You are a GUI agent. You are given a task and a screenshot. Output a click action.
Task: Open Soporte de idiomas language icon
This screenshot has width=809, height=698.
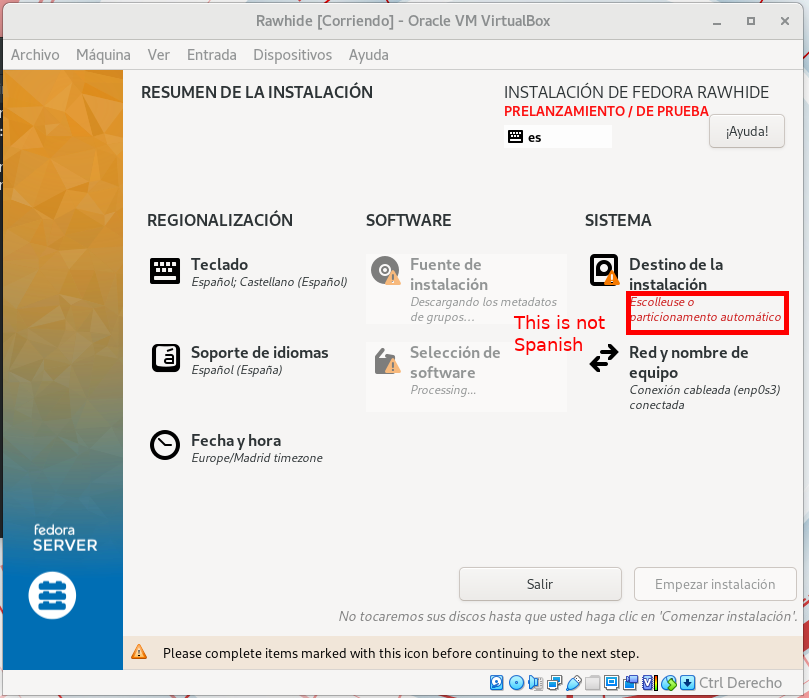coord(166,358)
